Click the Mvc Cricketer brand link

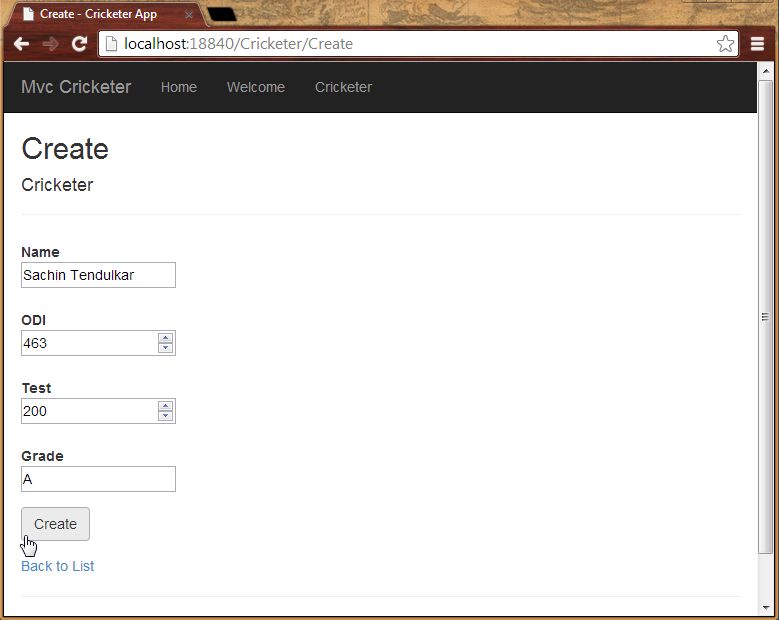click(x=76, y=87)
